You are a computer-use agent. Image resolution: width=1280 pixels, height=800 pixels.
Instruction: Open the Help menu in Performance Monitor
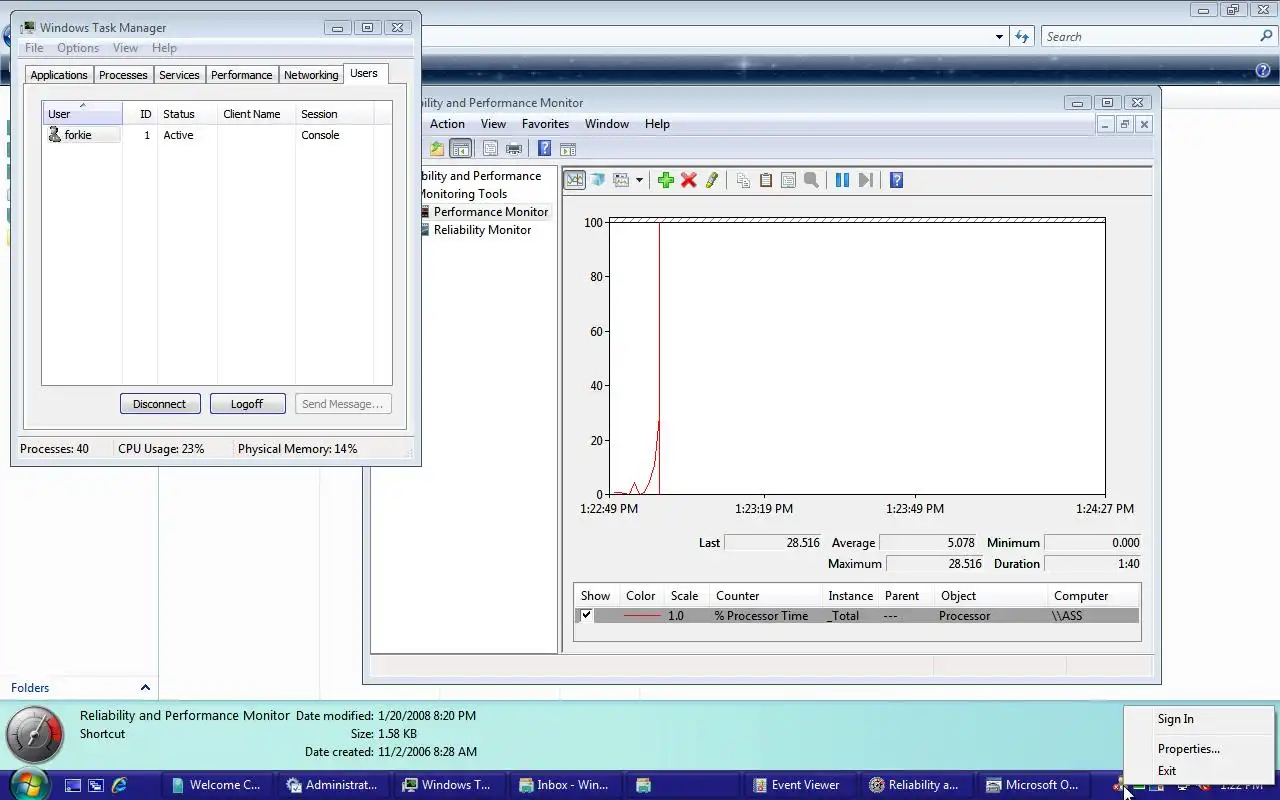(657, 124)
